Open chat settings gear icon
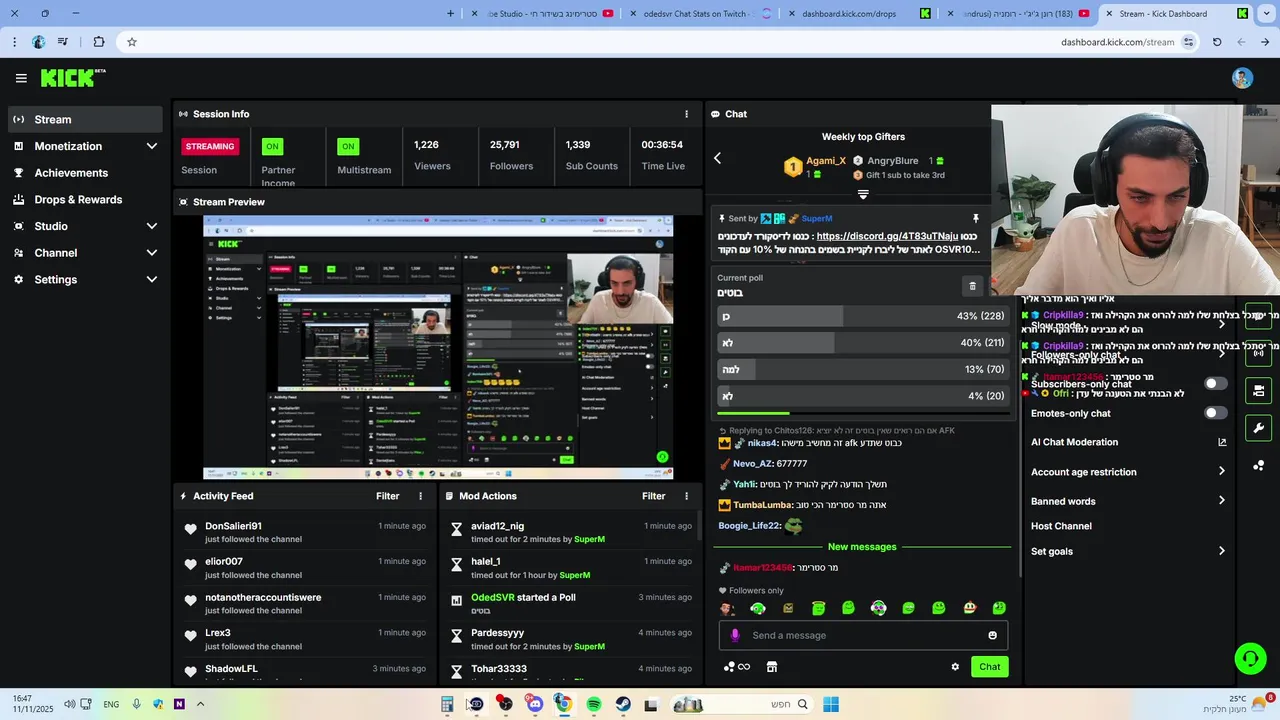The width and height of the screenshot is (1280, 720). point(955,667)
